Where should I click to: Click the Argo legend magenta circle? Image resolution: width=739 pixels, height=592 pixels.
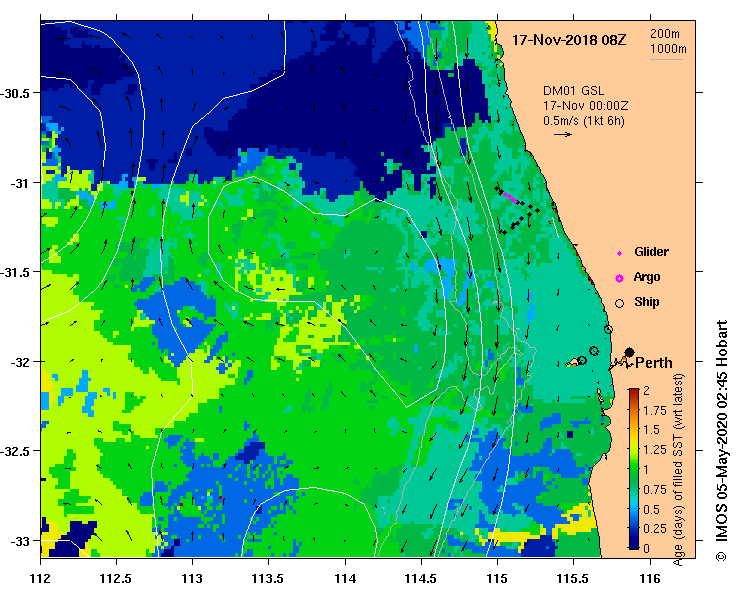pos(619,279)
